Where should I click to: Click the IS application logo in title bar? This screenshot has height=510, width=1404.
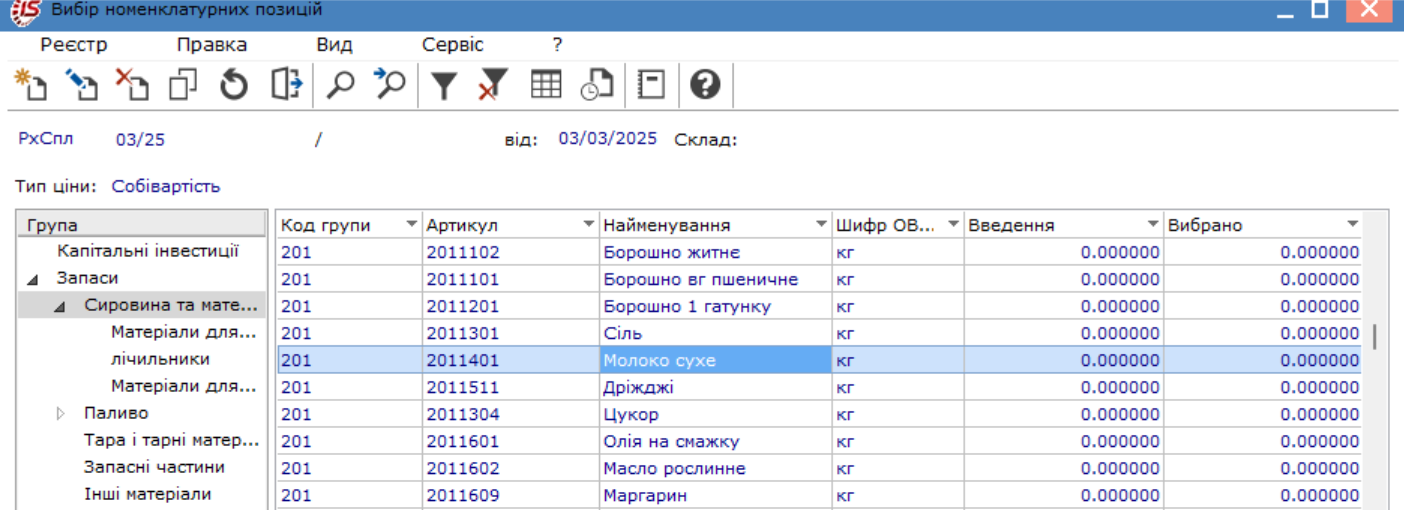coord(25,11)
